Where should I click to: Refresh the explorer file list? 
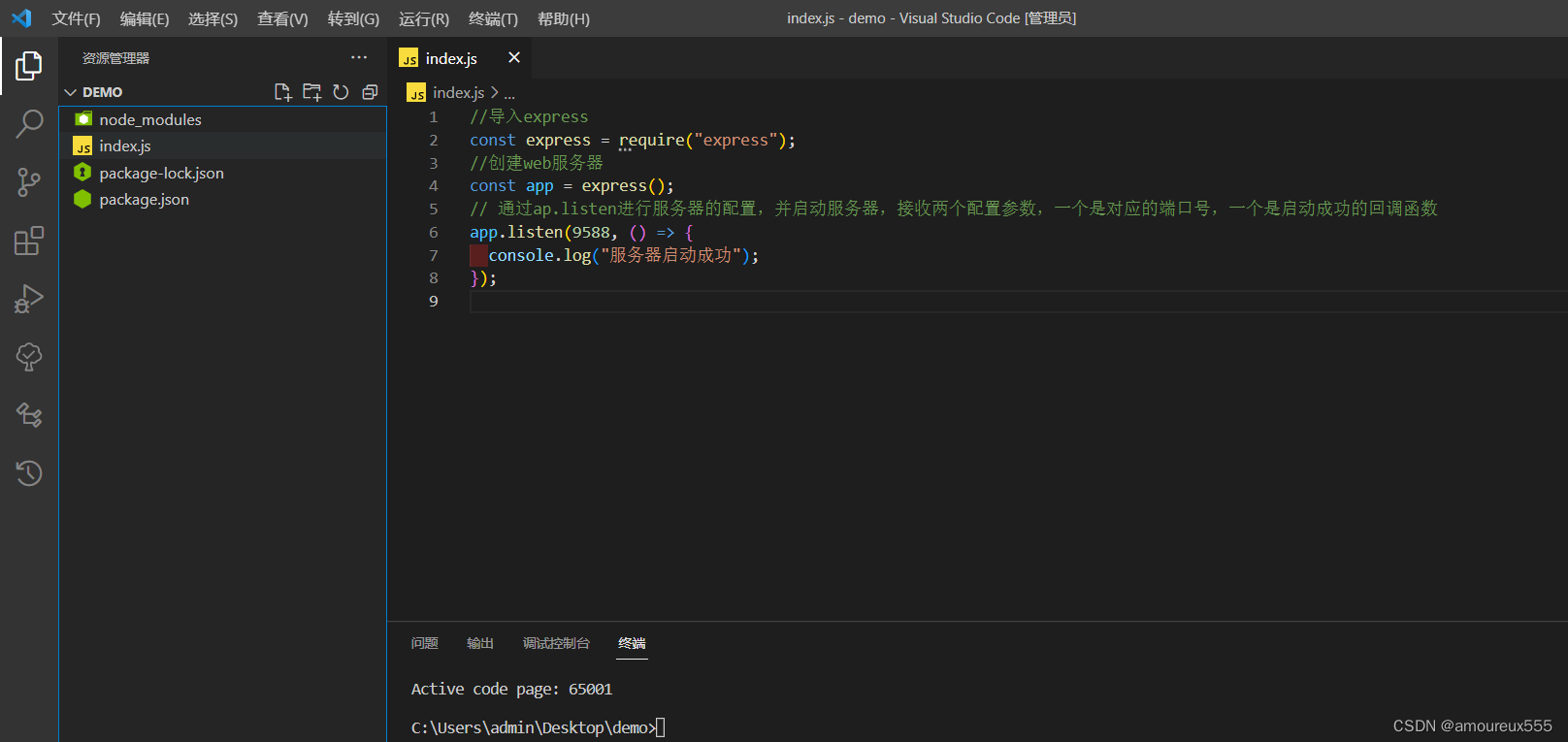(341, 92)
